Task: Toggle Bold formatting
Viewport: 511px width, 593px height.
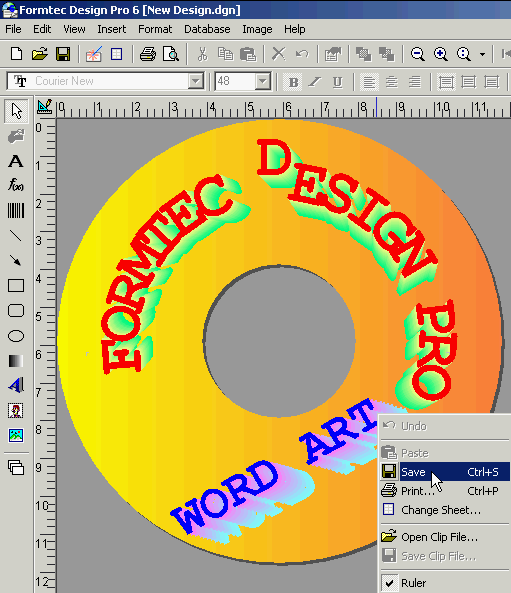Action: (293, 82)
